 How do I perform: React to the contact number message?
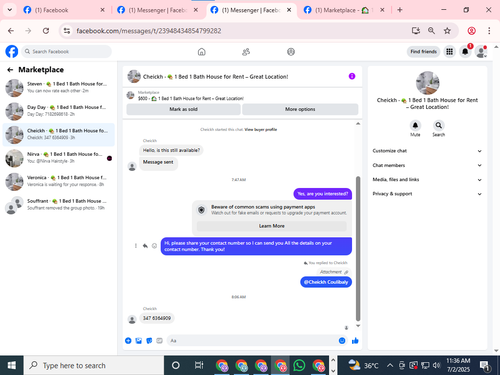pos(154,246)
